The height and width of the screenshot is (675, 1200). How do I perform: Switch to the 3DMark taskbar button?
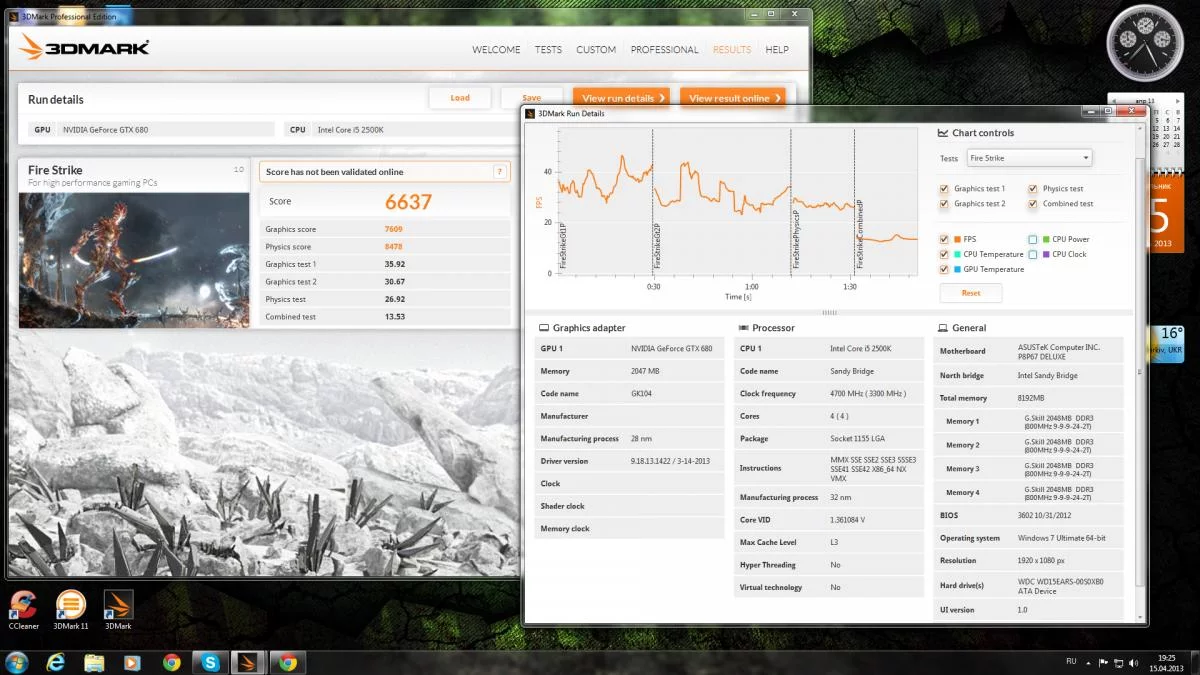point(248,662)
